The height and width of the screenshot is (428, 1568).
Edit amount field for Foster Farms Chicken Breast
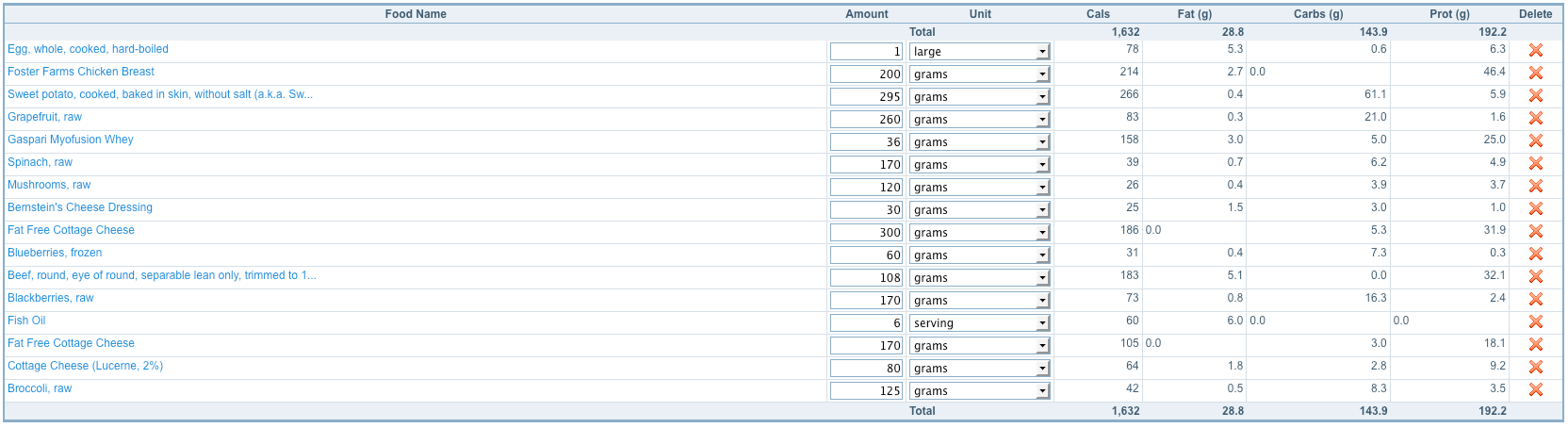pyautogui.click(x=866, y=74)
